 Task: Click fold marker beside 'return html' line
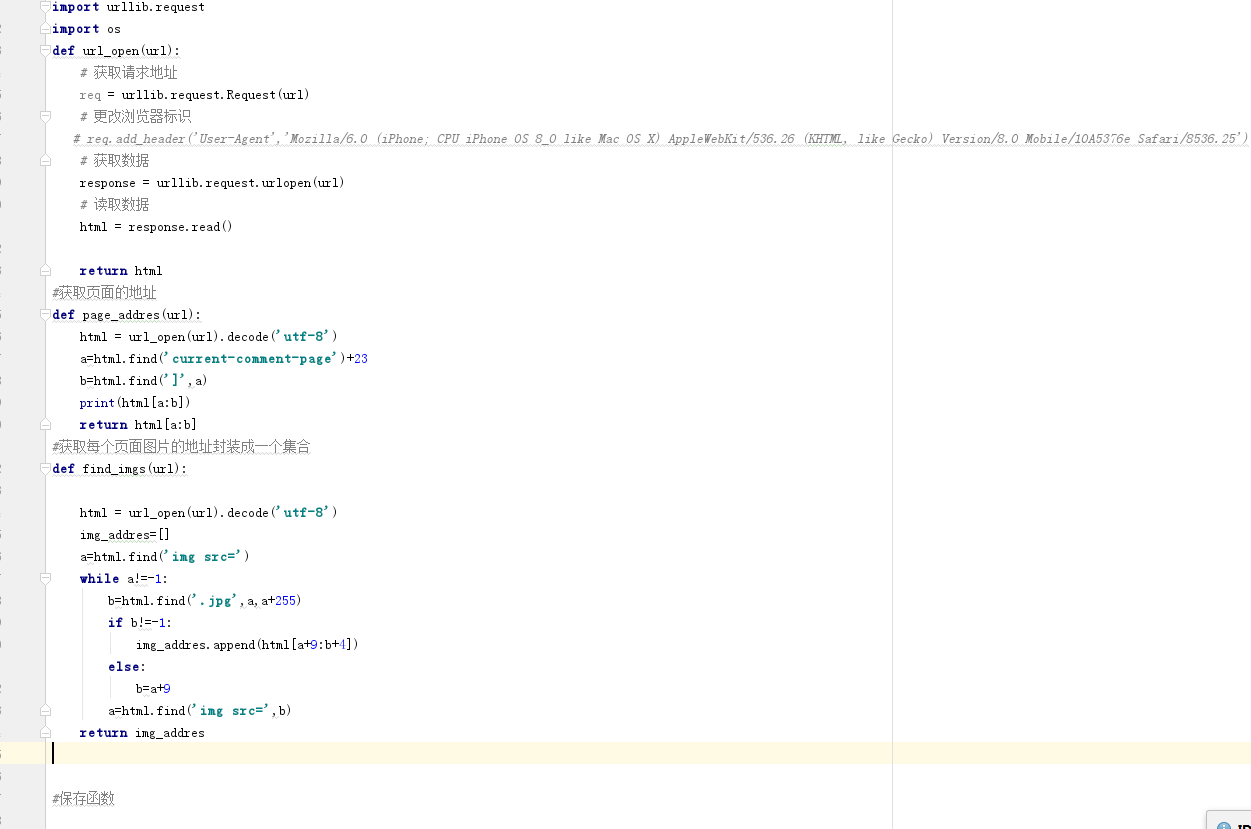click(45, 271)
